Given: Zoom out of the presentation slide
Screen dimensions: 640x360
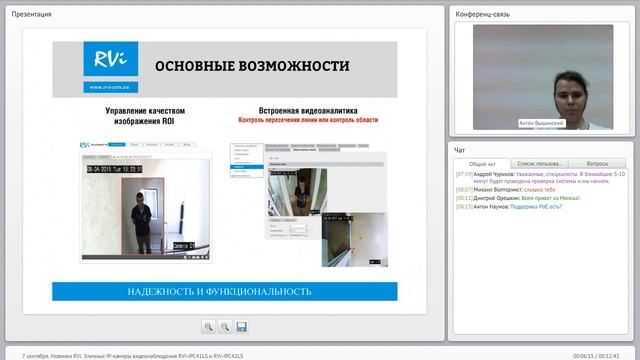Looking at the screenshot, I should [x=225, y=327].
